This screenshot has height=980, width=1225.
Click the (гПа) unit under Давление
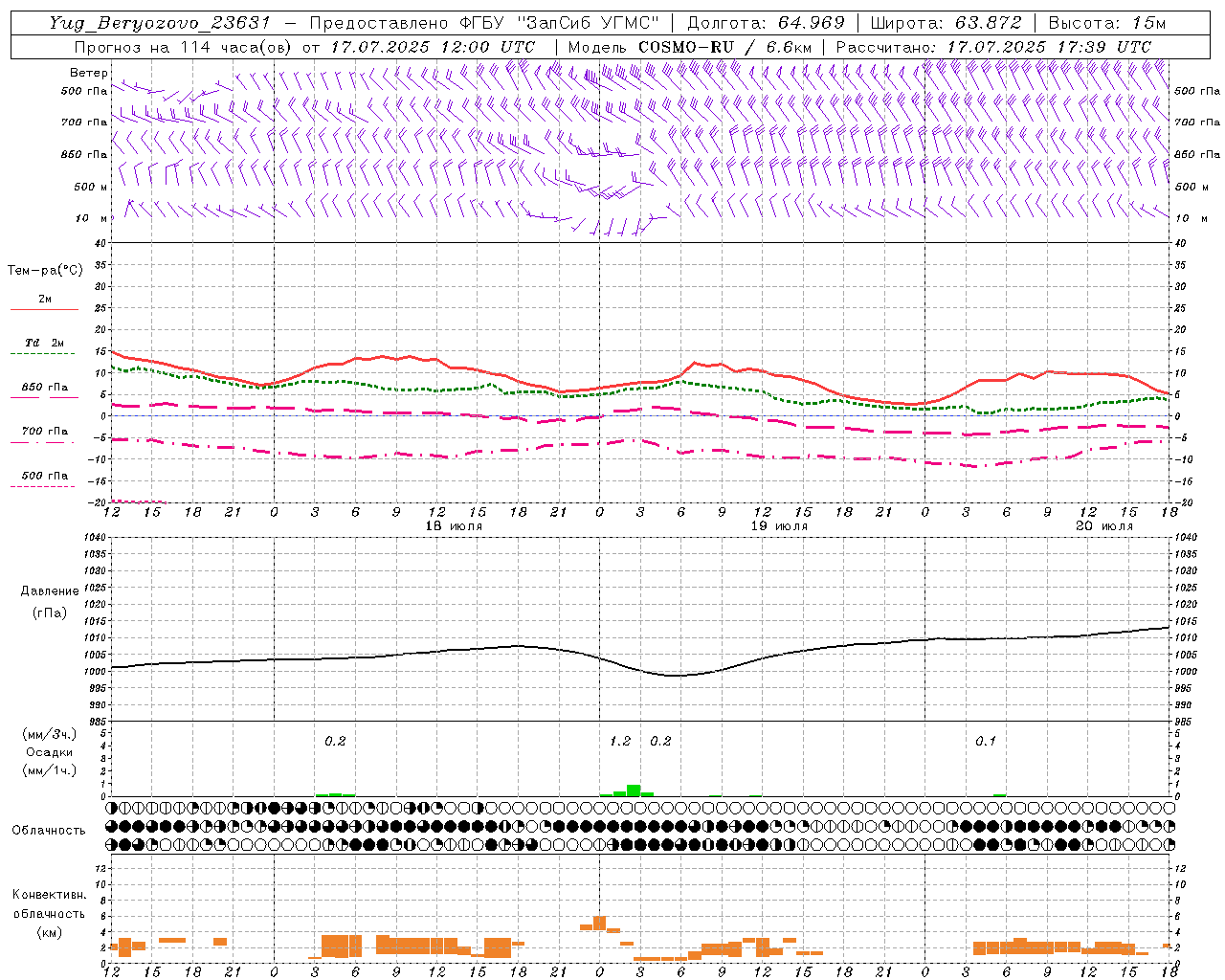coord(50,613)
